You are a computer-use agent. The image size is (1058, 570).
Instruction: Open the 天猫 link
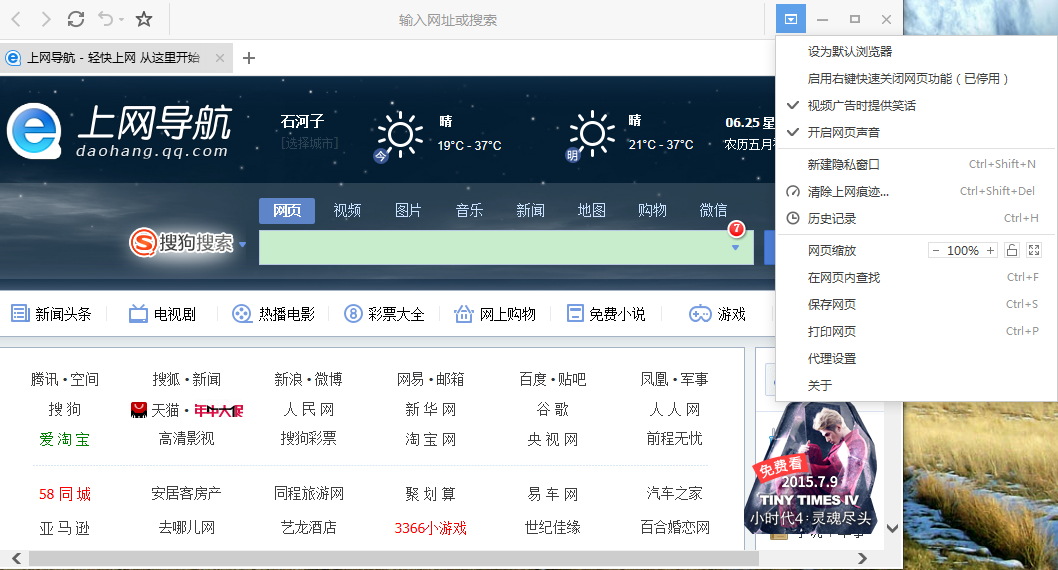click(x=165, y=409)
